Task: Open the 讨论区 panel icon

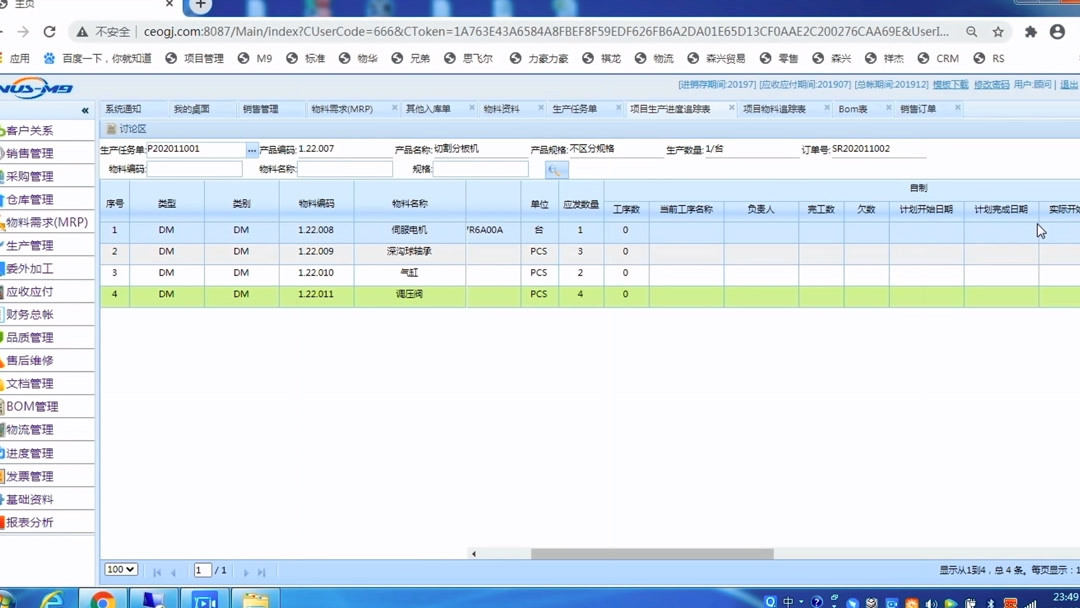Action: tap(112, 128)
